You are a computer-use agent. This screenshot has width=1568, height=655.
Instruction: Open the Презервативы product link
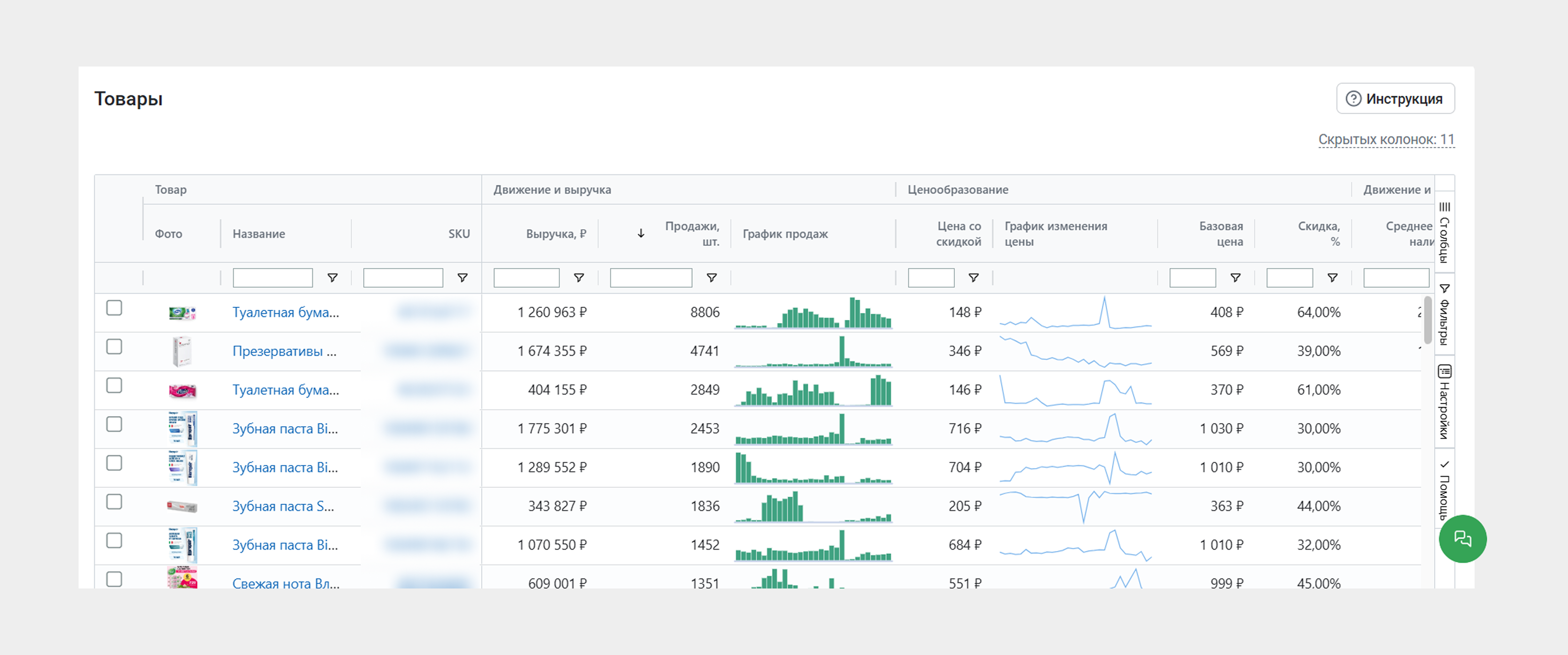tap(284, 351)
